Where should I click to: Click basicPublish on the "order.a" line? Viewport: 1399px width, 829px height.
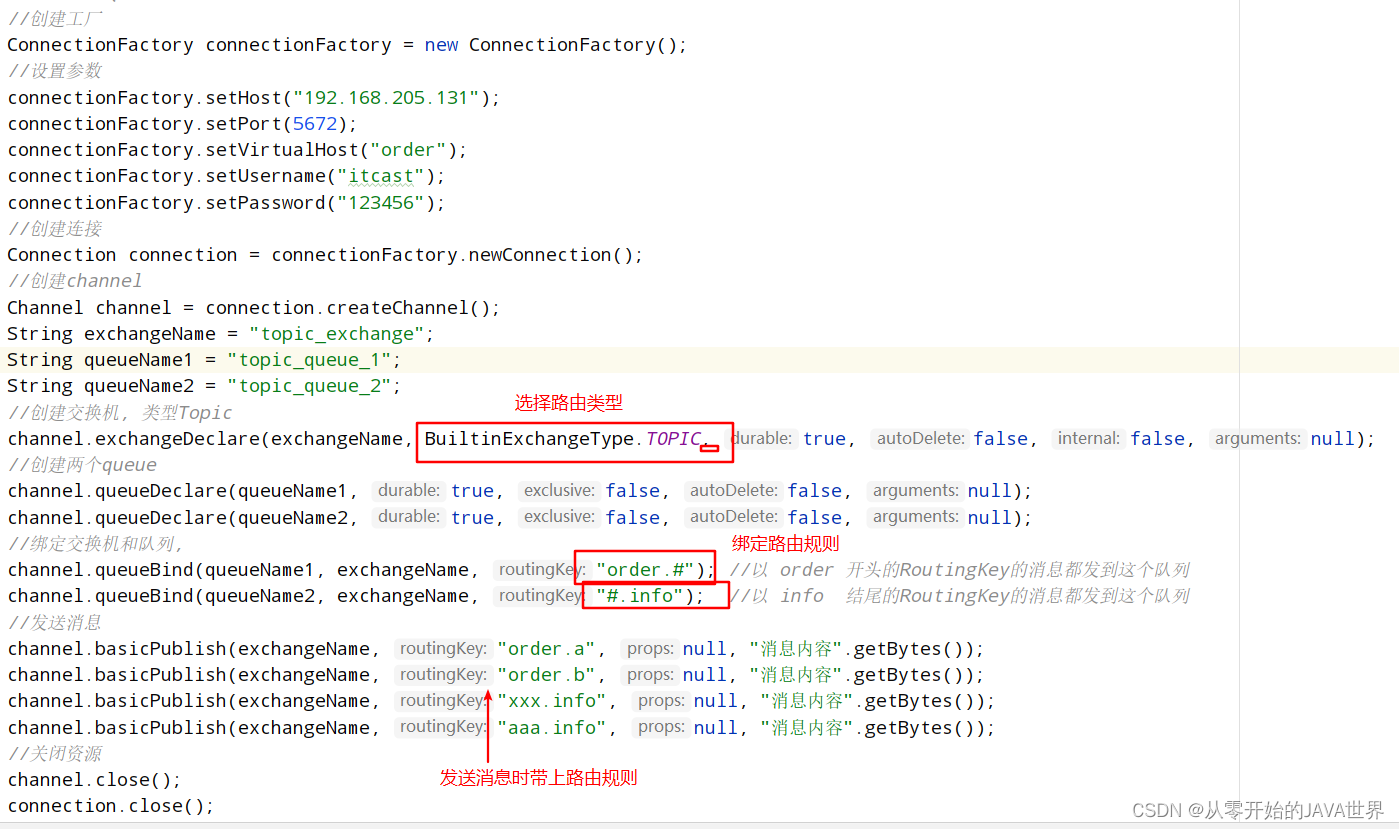(x=161, y=648)
